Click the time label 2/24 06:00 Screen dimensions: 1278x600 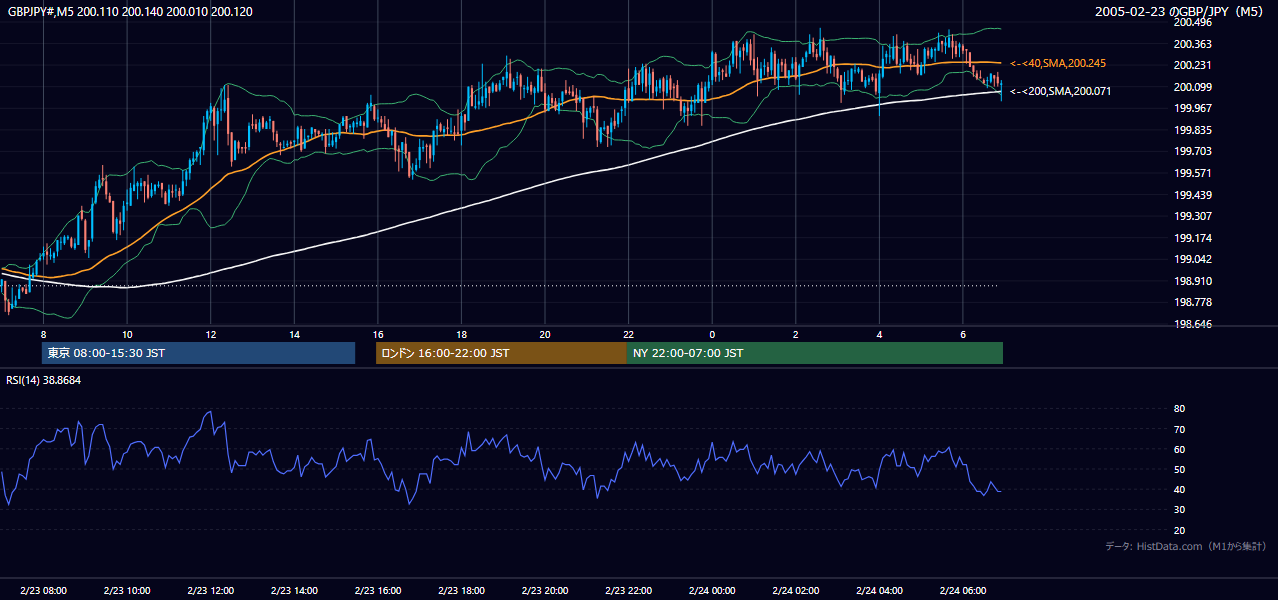(x=962, y=590)
